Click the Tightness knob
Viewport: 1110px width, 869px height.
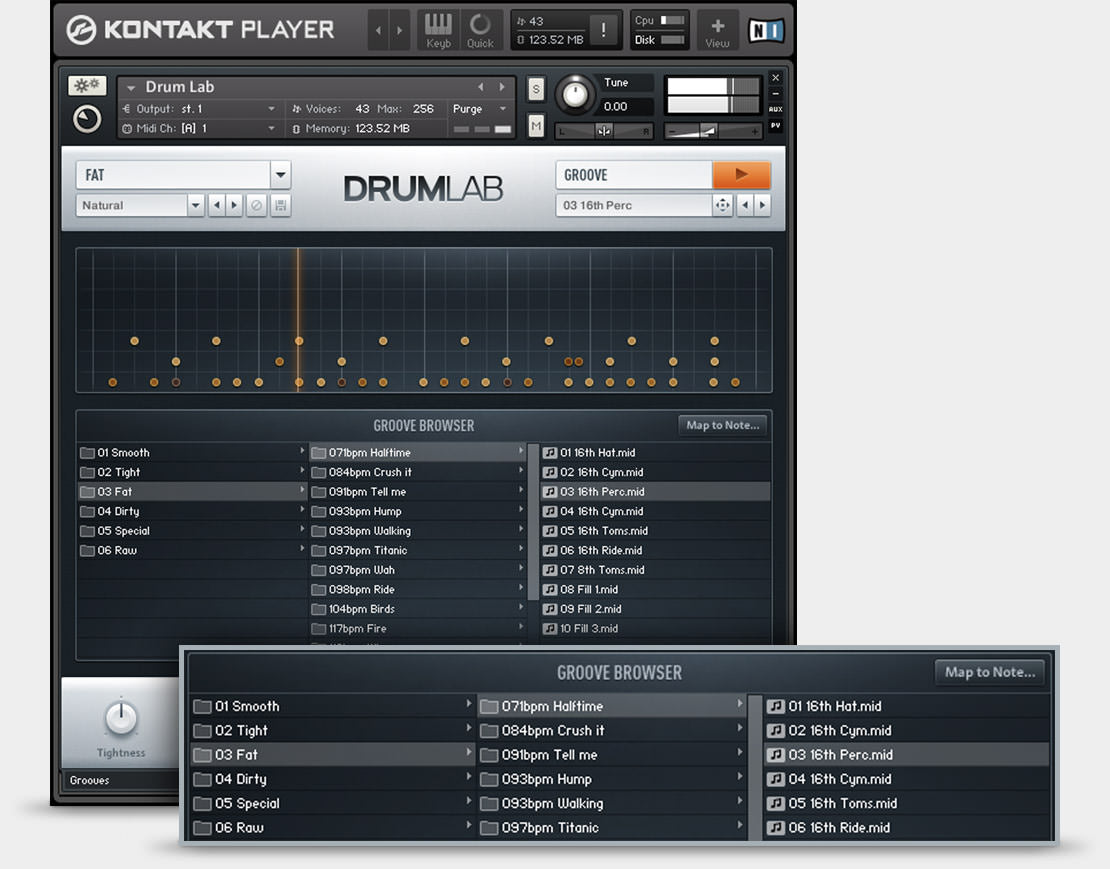click(x=121, y=718)
